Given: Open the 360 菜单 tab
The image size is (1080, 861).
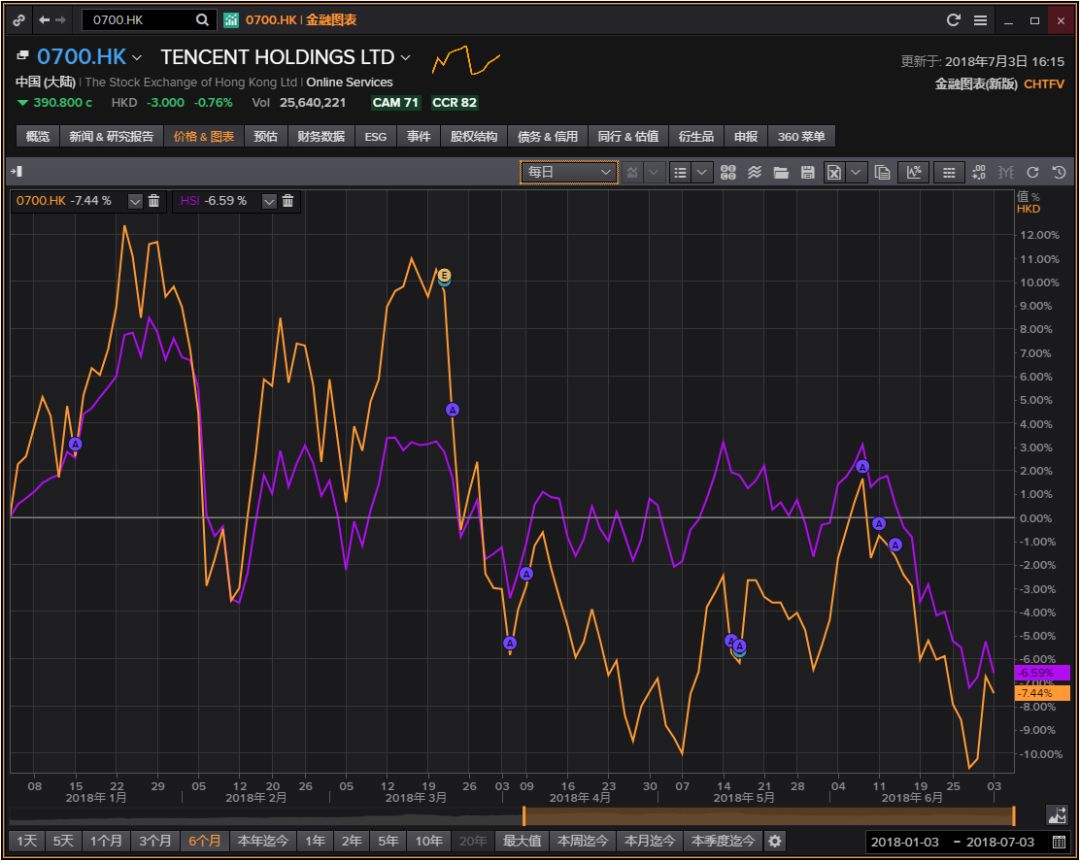Looking at the screenshot, I should point(802,136).
